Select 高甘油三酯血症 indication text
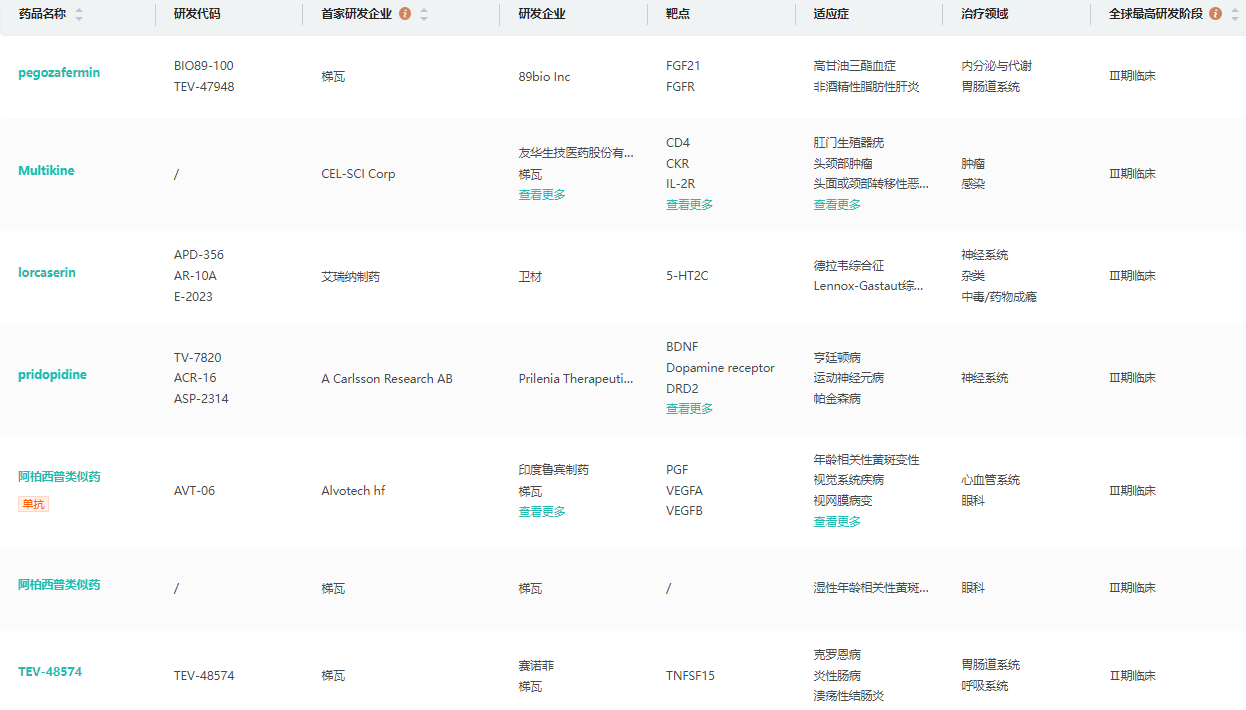The height and width of the screenshot is (710, 1246). click(x=855, y=66)
